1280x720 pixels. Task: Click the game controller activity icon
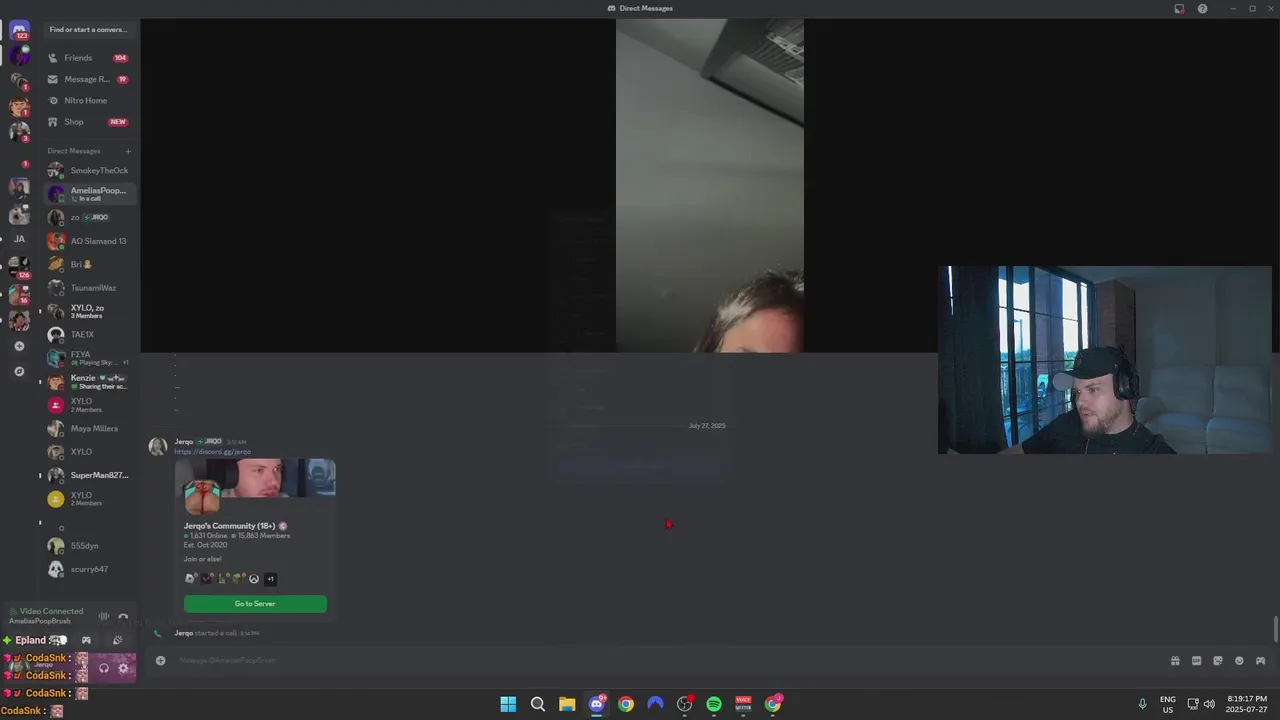(x=86, y=640)
